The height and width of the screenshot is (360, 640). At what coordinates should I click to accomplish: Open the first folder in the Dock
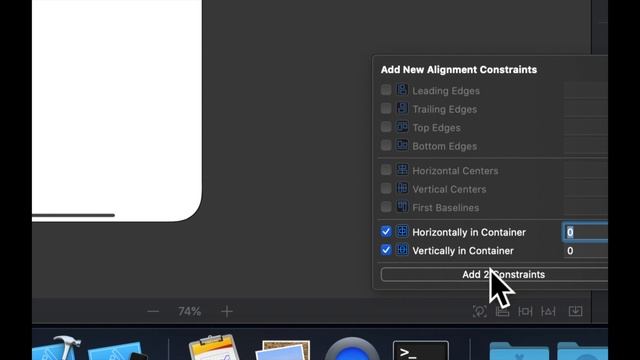point(519,351)
